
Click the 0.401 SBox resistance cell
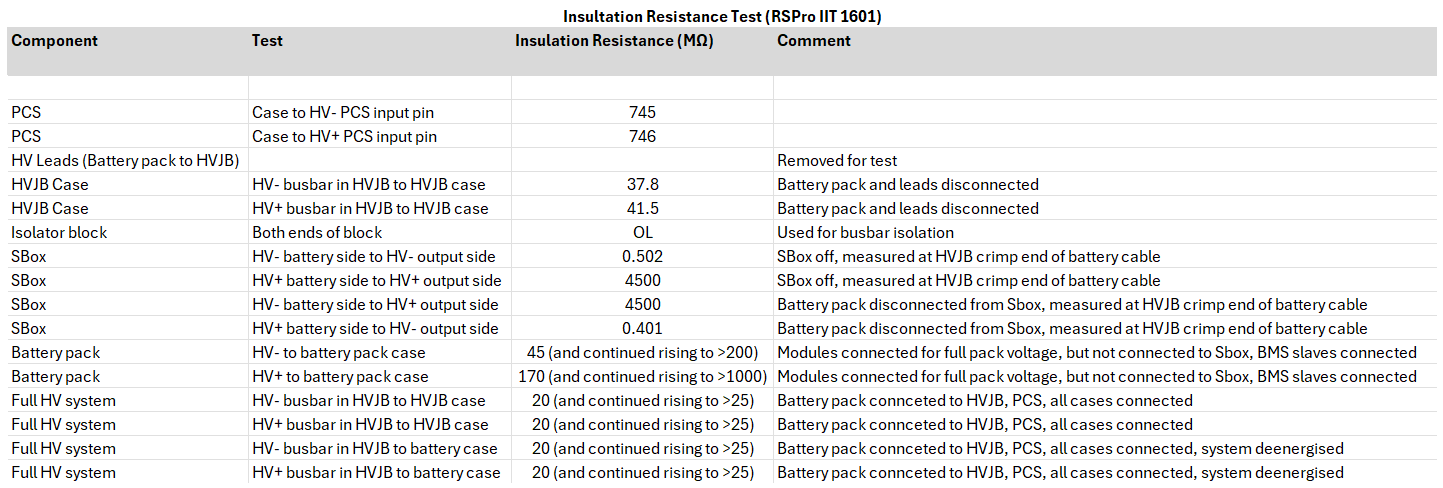pyautogui.click(x=642, y=328)
